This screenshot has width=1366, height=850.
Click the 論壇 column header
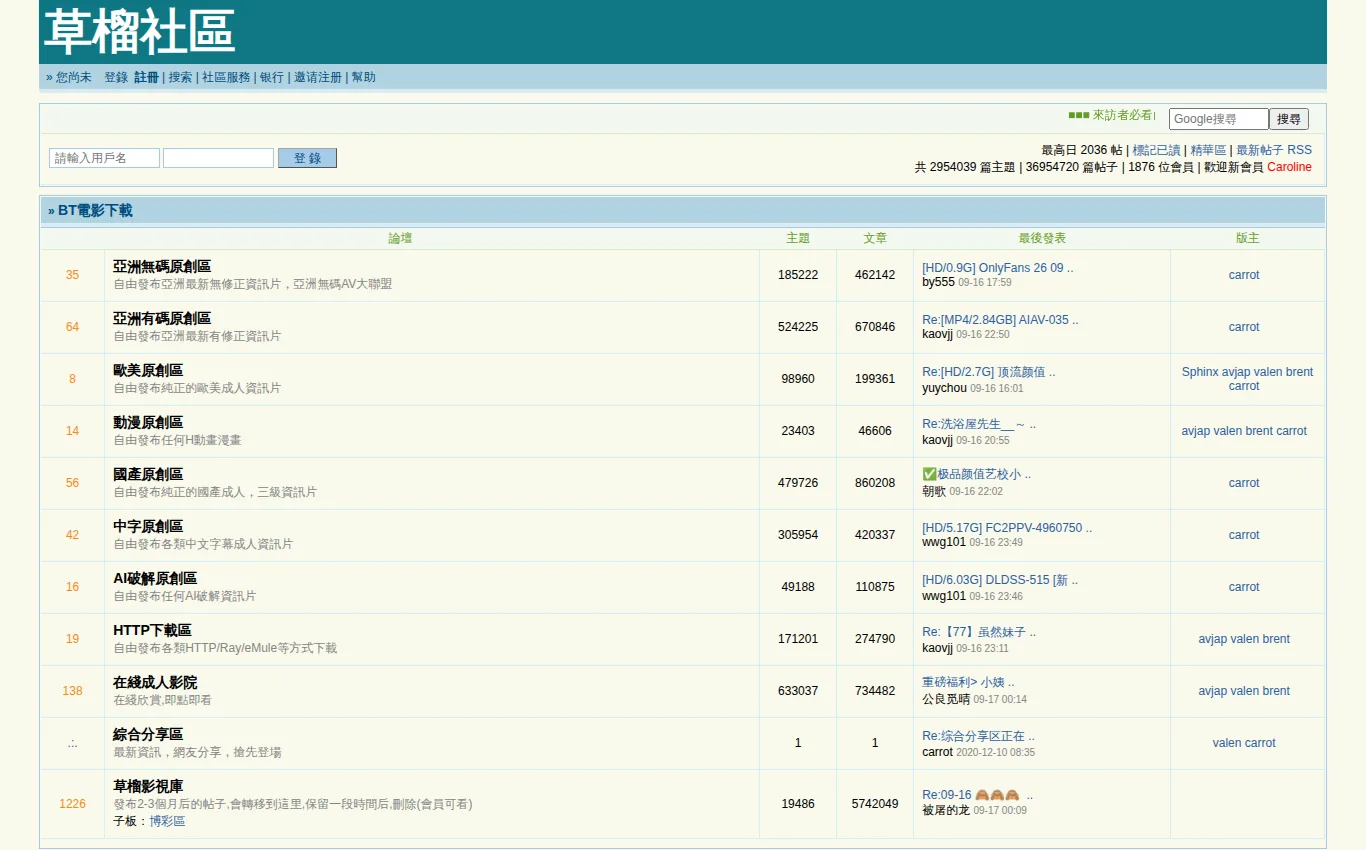point(400,238)
